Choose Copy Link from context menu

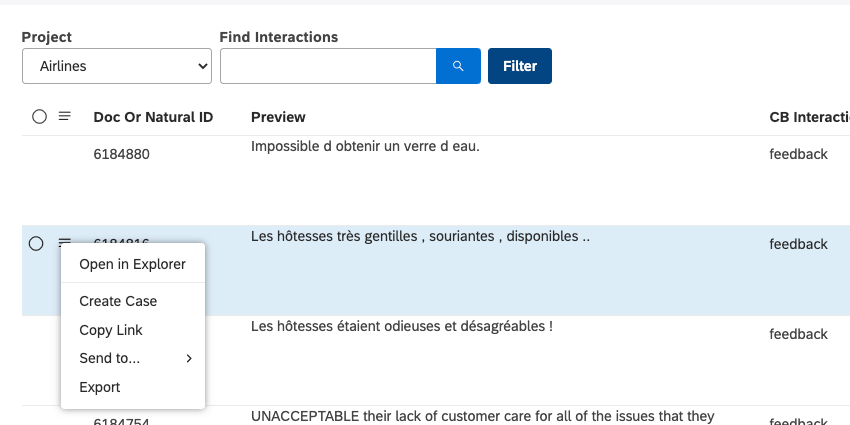[111, 330]
